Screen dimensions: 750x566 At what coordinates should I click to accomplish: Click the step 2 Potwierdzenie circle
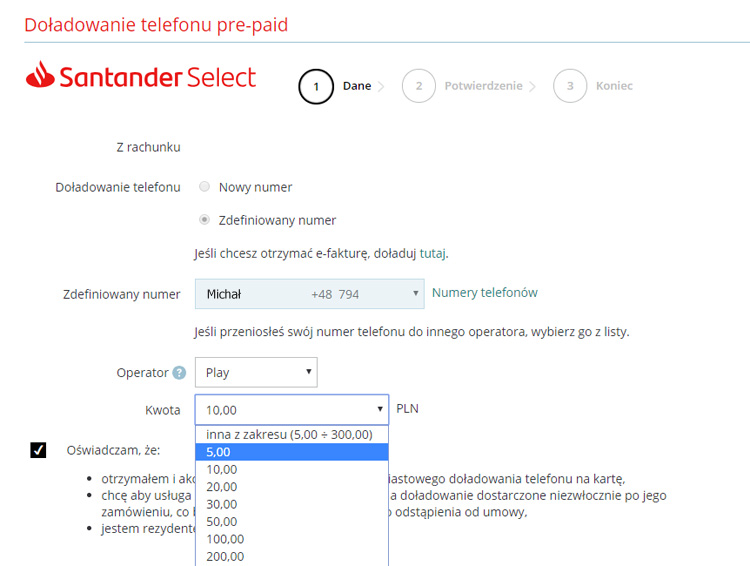(418, 87)
